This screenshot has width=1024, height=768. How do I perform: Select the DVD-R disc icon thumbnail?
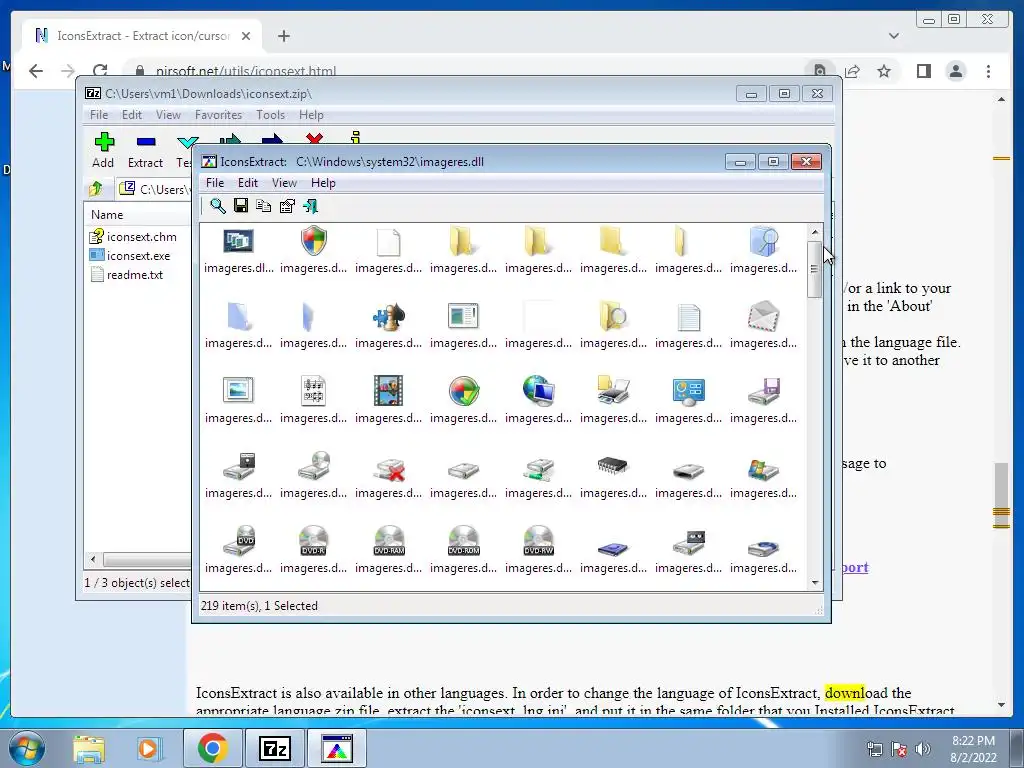point(313,541)
